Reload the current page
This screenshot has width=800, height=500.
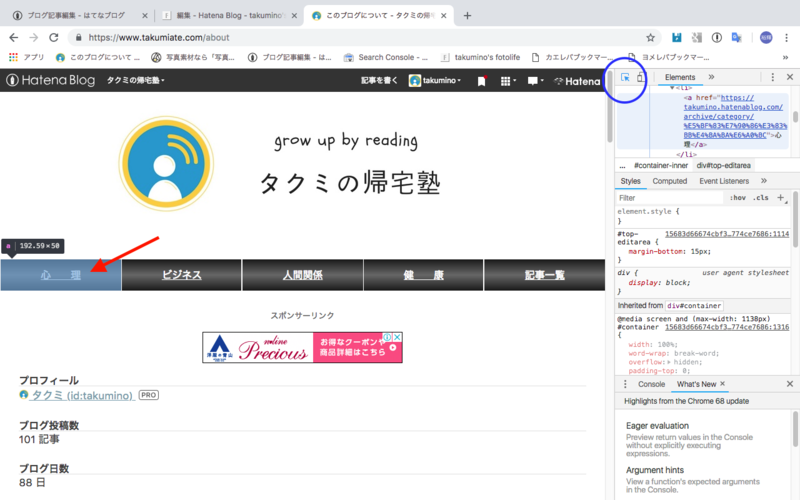pyautogui.click(x=54, y=37)
